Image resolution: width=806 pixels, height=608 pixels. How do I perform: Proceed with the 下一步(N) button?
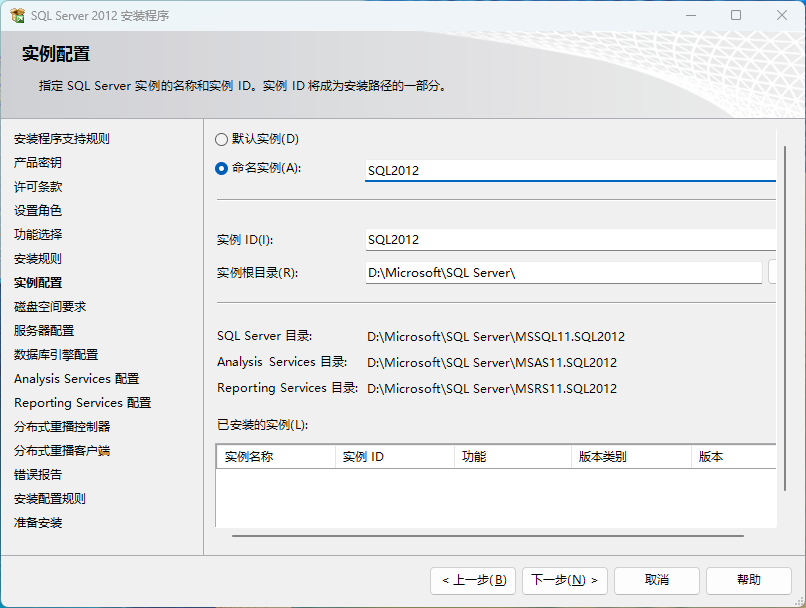565,581
